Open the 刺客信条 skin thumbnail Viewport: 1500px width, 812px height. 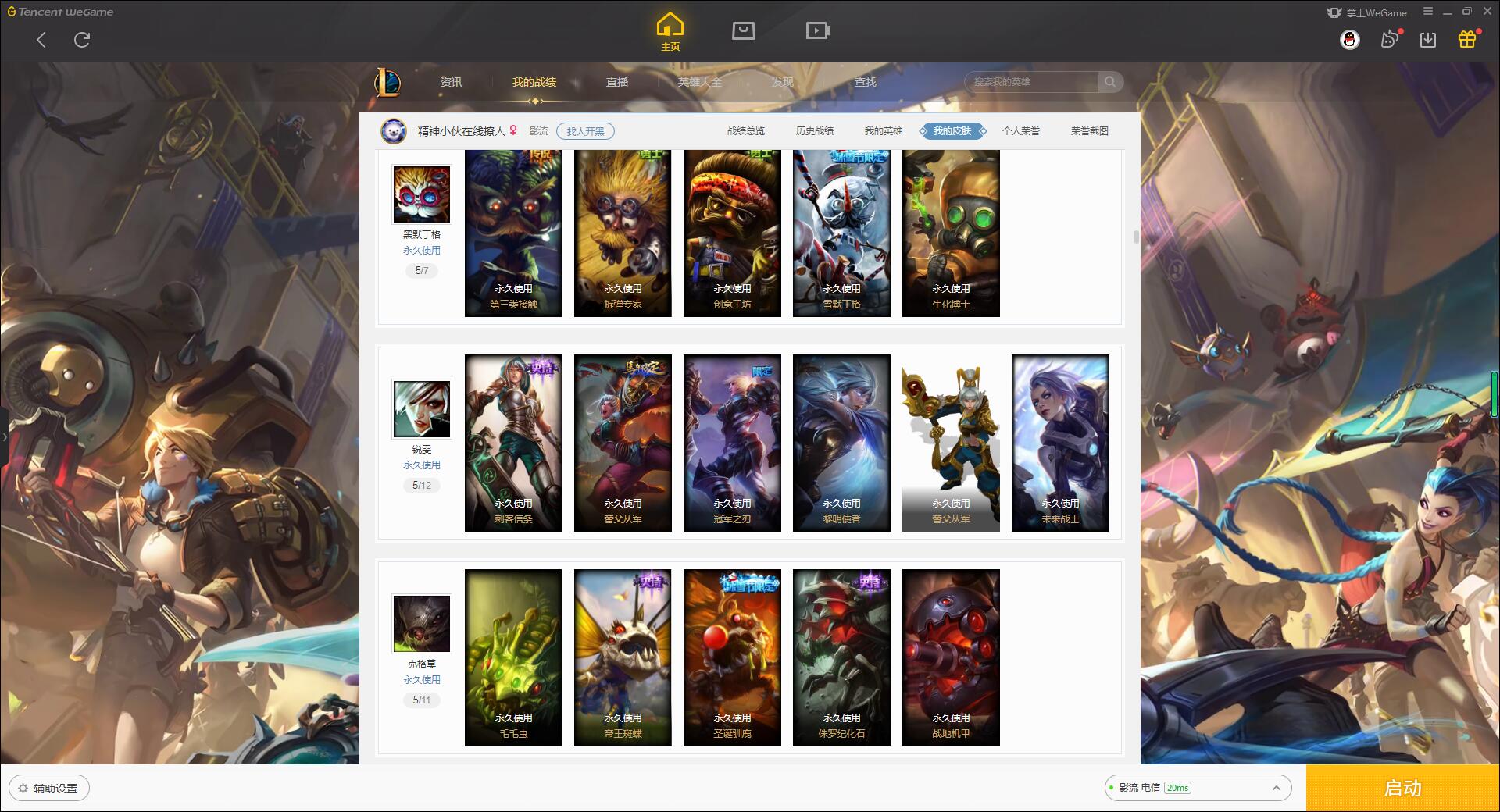pyautogui.click(x=513, y=443)
